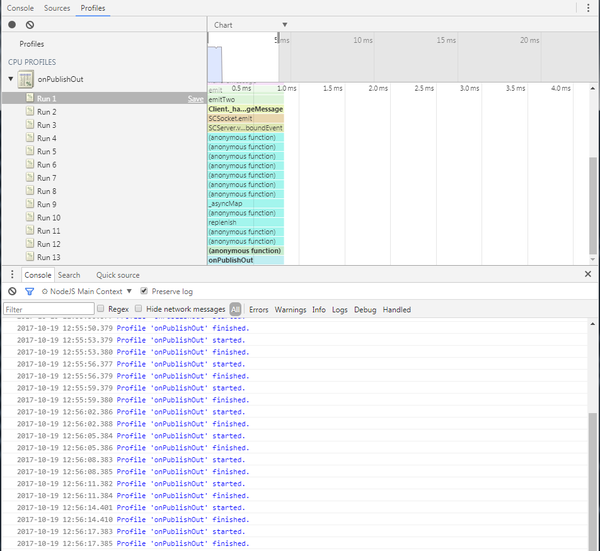The height and width of the screenshot is (551, 600).
Task: Close the bottom console drawer
Action: coord(588,274)
